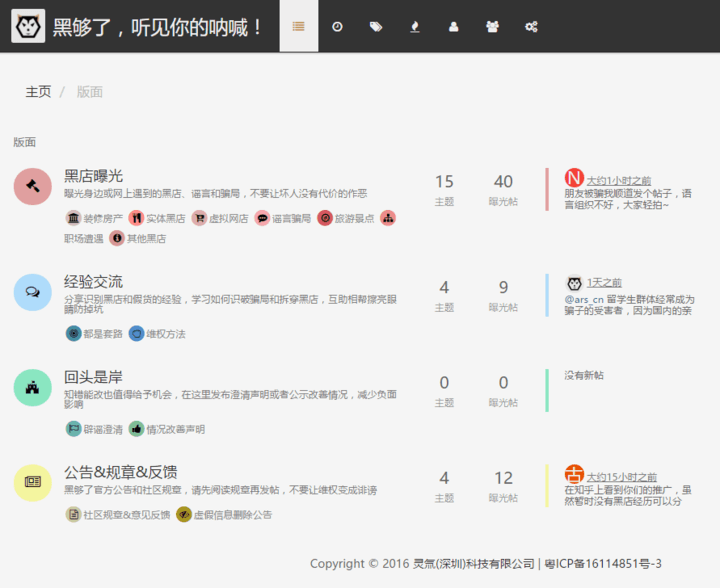Viewport: 720px width, 588px height.
Task: Open the 回头是岸 category title
Action: coord(93,377)
